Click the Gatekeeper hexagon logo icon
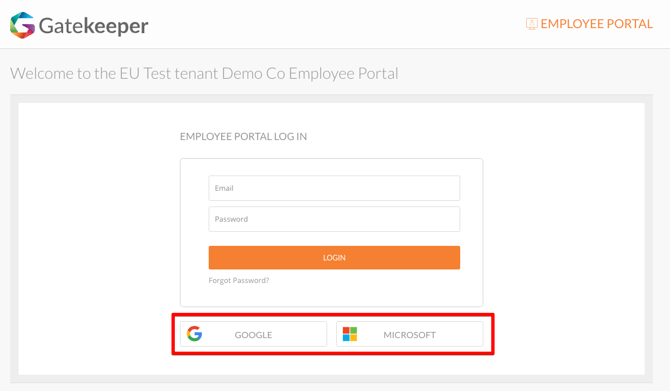 click(x=22, y=25)
